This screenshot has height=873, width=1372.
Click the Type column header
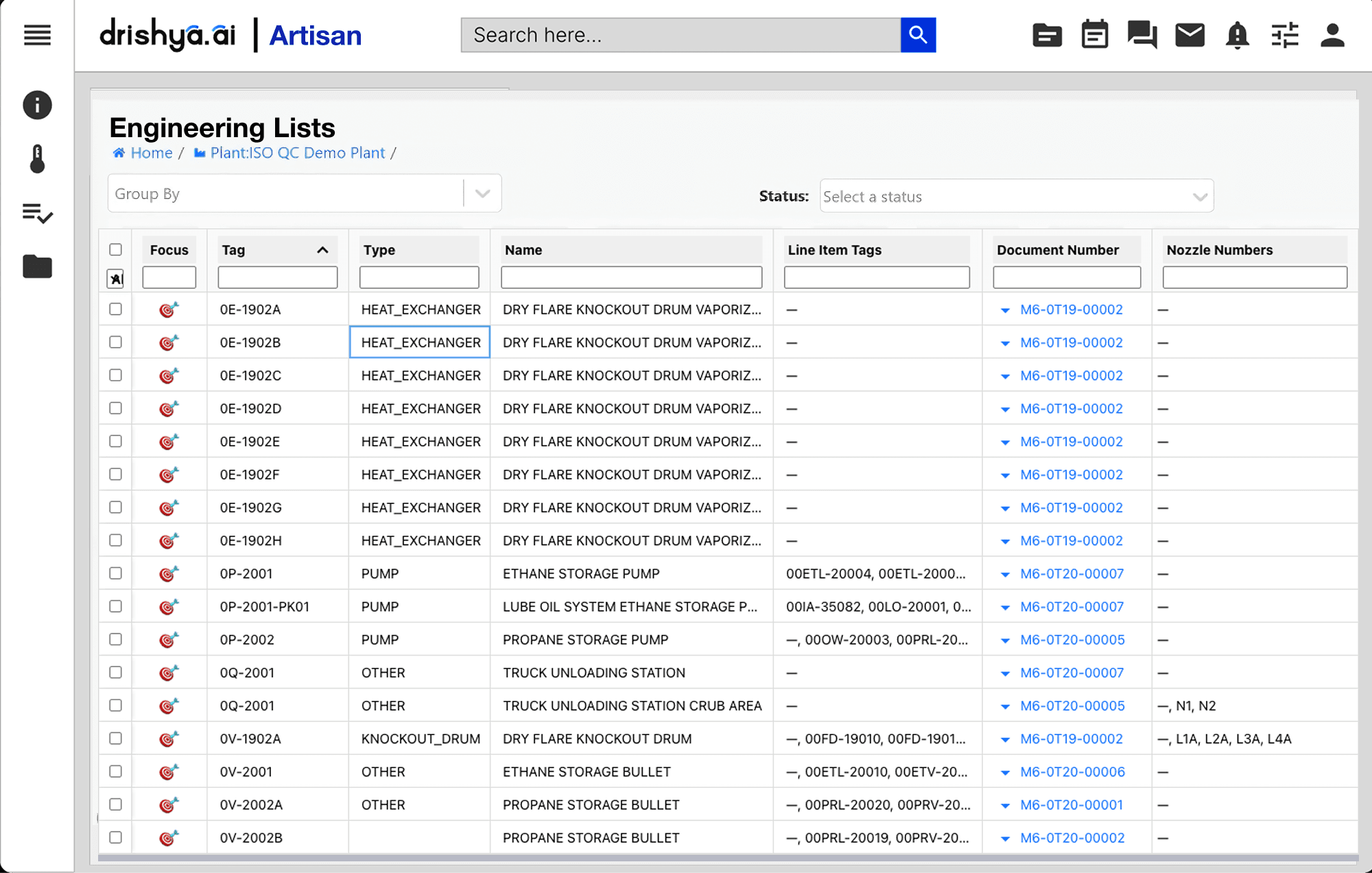click(x=418, y=250)
